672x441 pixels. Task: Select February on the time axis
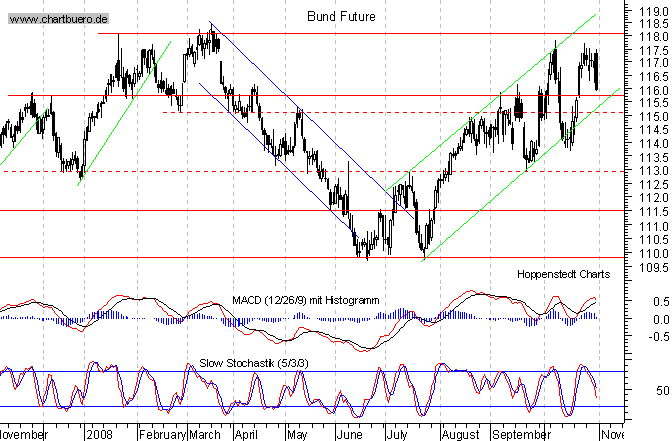161,435
